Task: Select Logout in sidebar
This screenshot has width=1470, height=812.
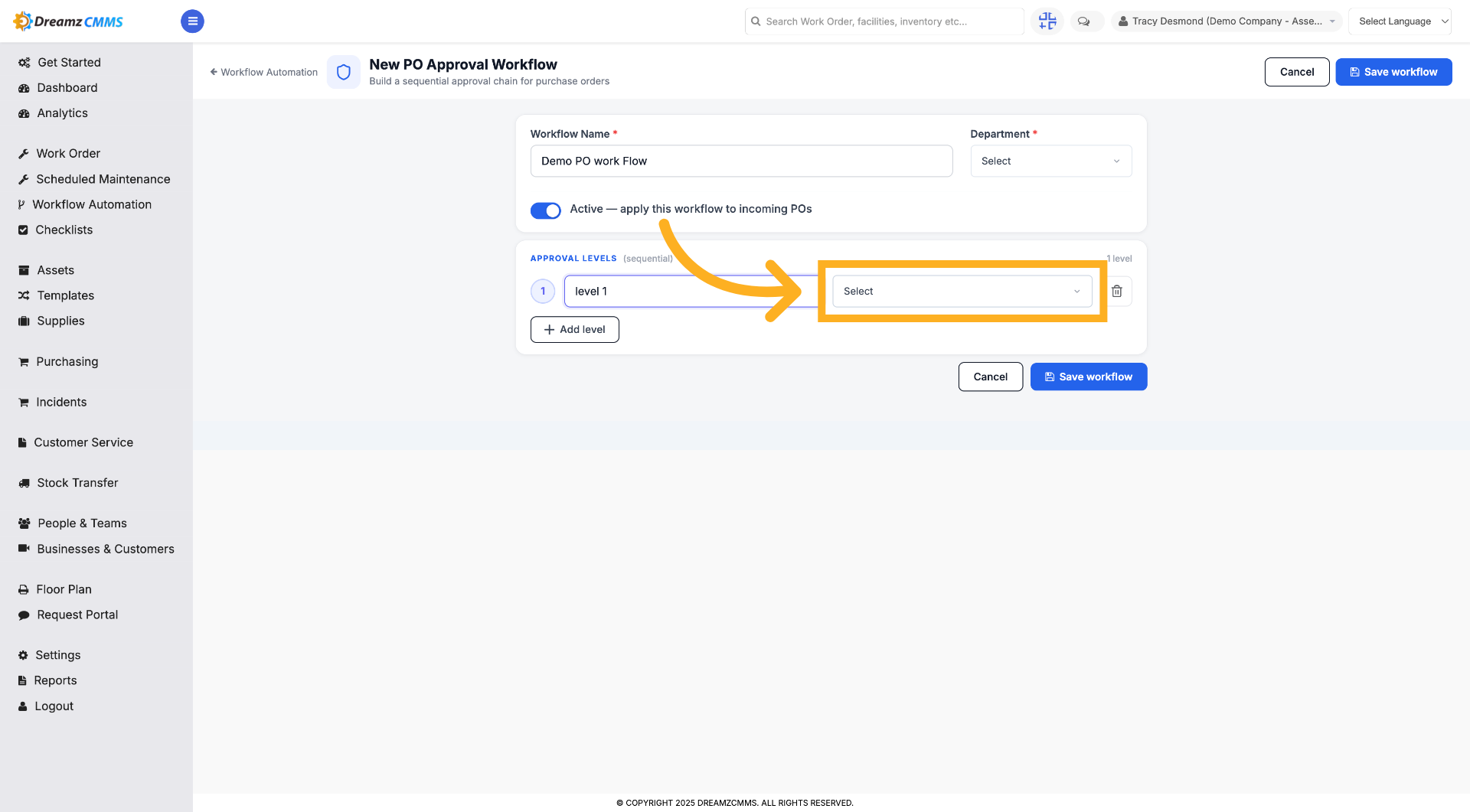Action: click(x=54, y=706)
